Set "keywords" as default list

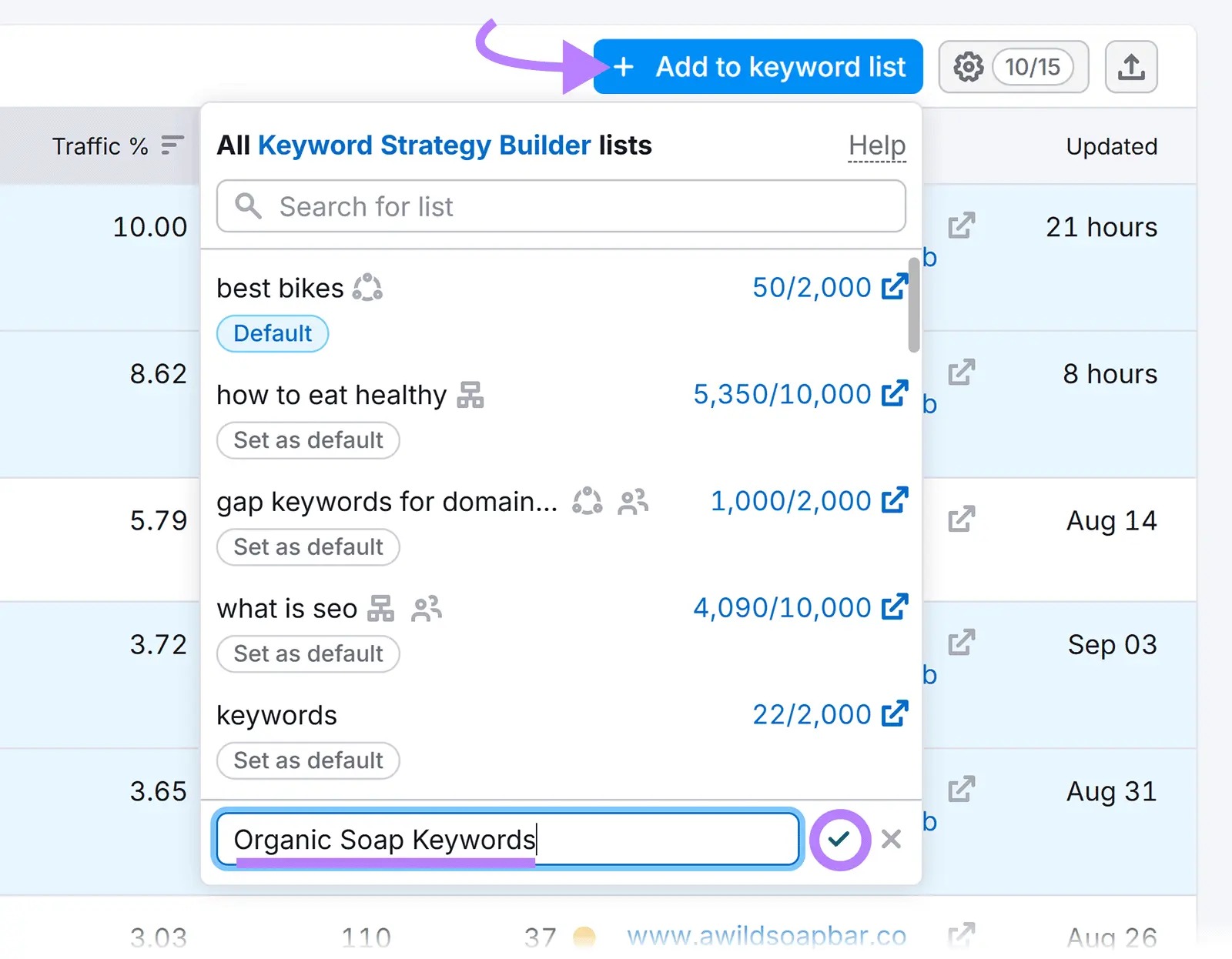point(307,760)
